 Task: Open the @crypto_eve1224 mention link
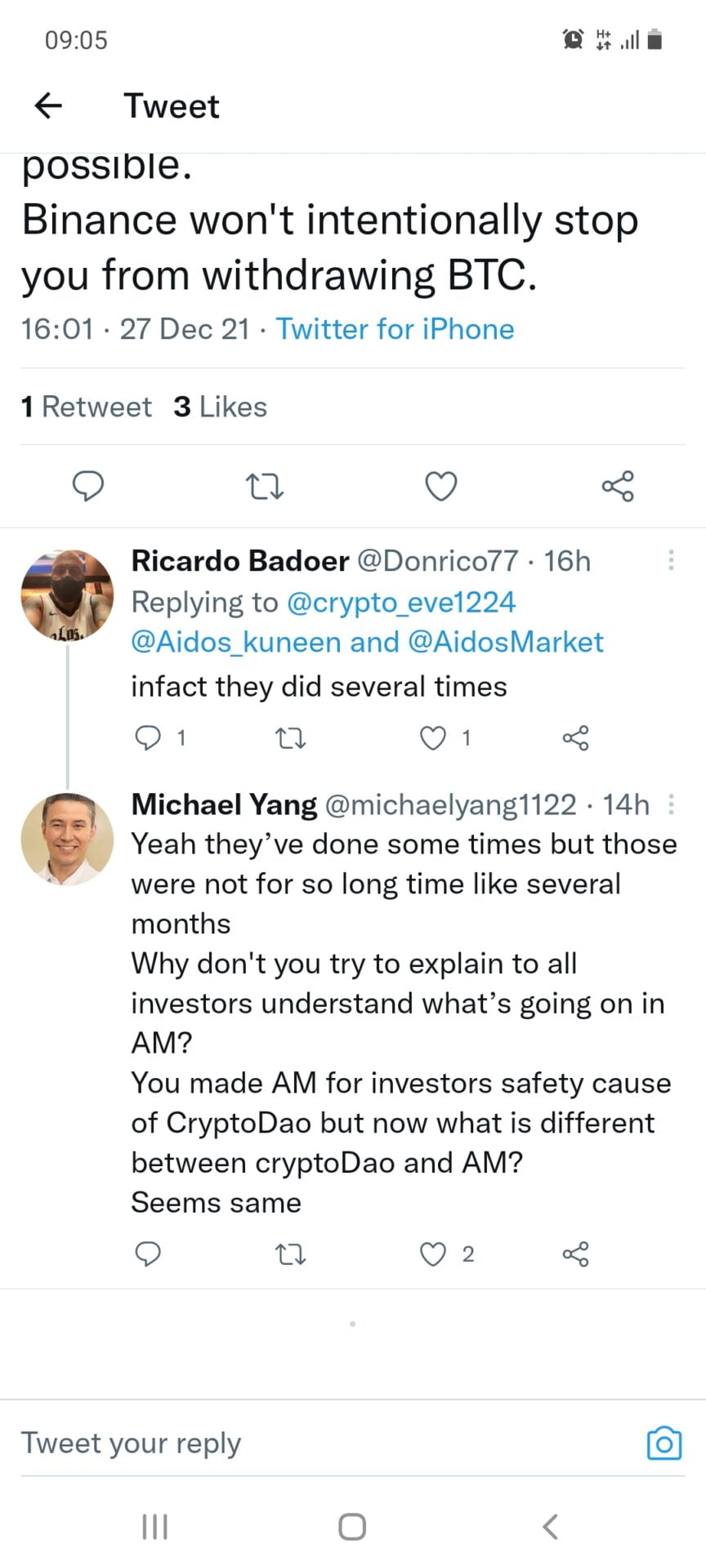pyautogui.click(x=401, y=602)
